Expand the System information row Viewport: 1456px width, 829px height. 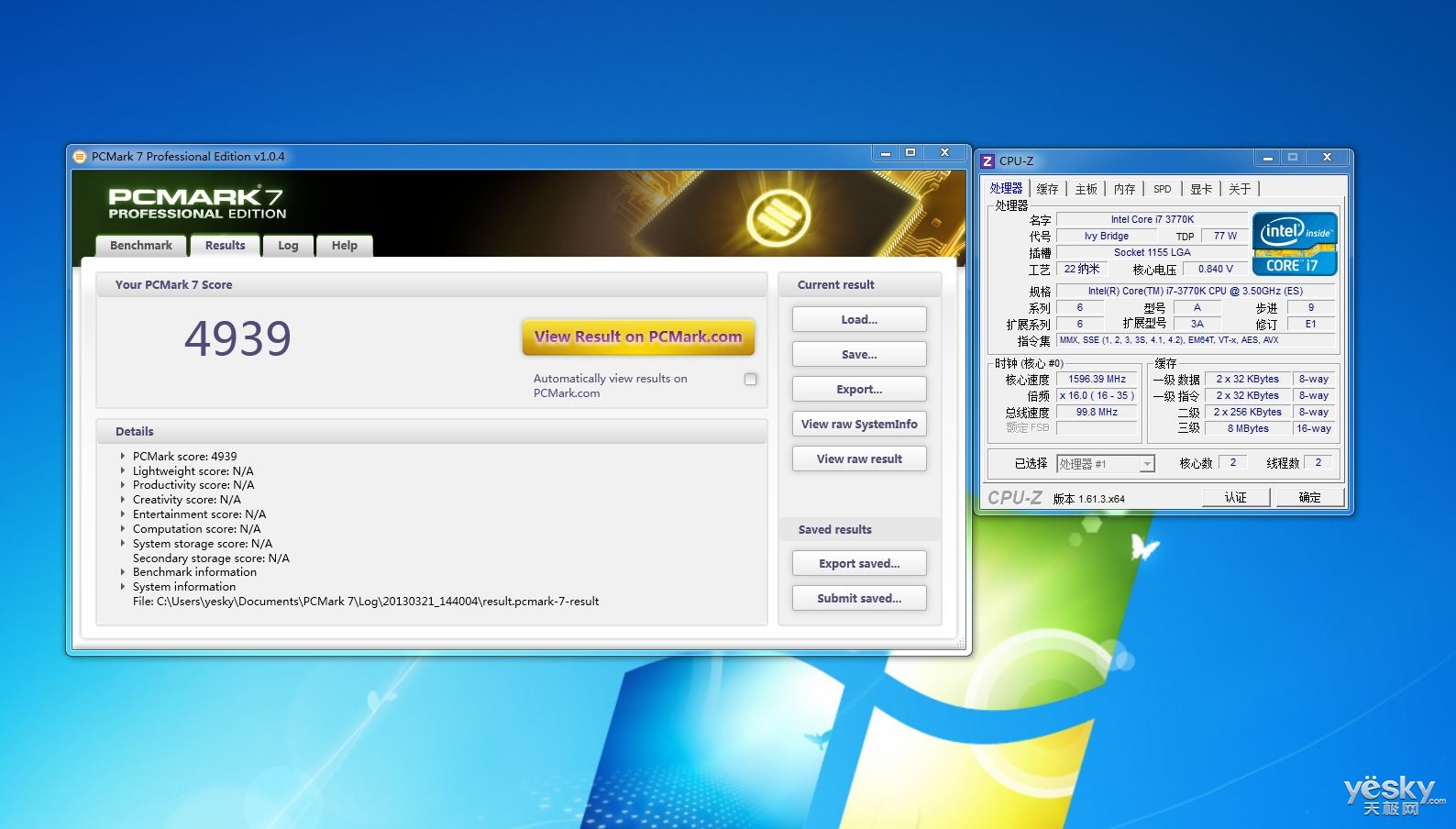click(x=123, y=587)
